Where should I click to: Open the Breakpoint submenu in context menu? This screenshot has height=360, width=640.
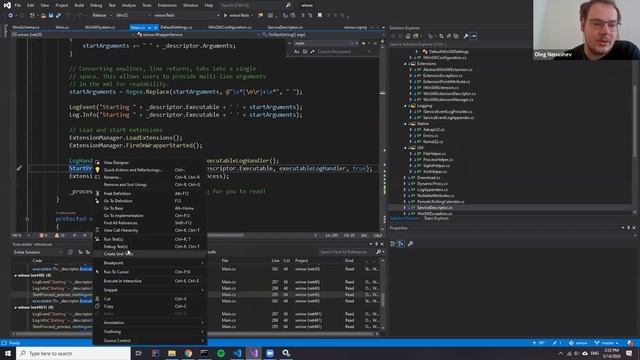click(149, 263)
